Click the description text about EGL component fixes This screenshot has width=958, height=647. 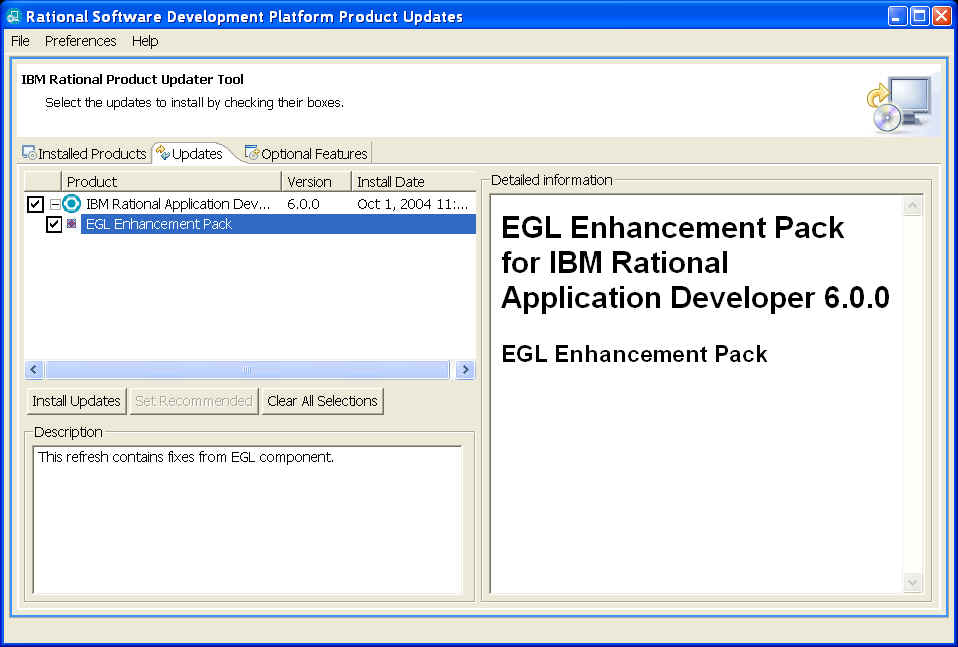pos(186,457)
